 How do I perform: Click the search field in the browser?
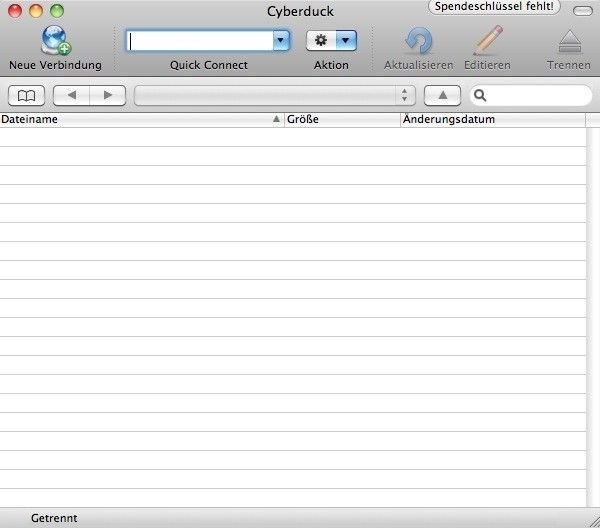point(531,95)
